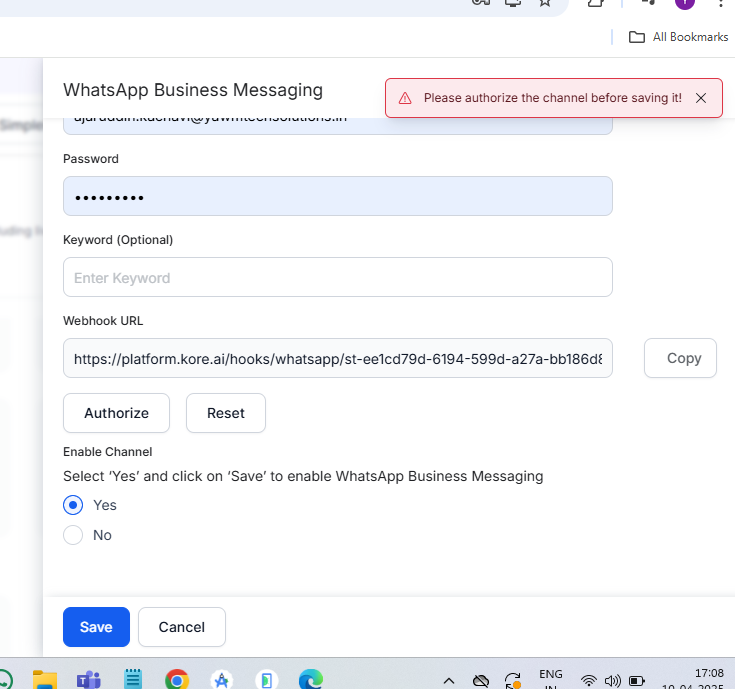
Task: Click the WhatsApp Business Messaging heading
Action: (193, 90)
